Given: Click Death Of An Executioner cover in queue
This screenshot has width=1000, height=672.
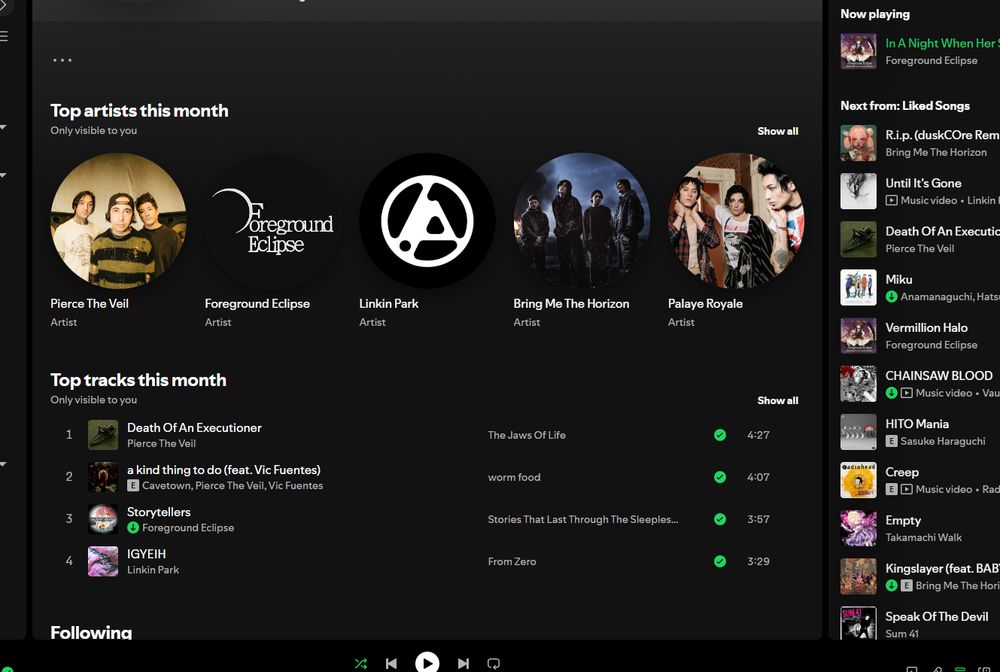Looking at the screenshot, I should pos(858,239).
